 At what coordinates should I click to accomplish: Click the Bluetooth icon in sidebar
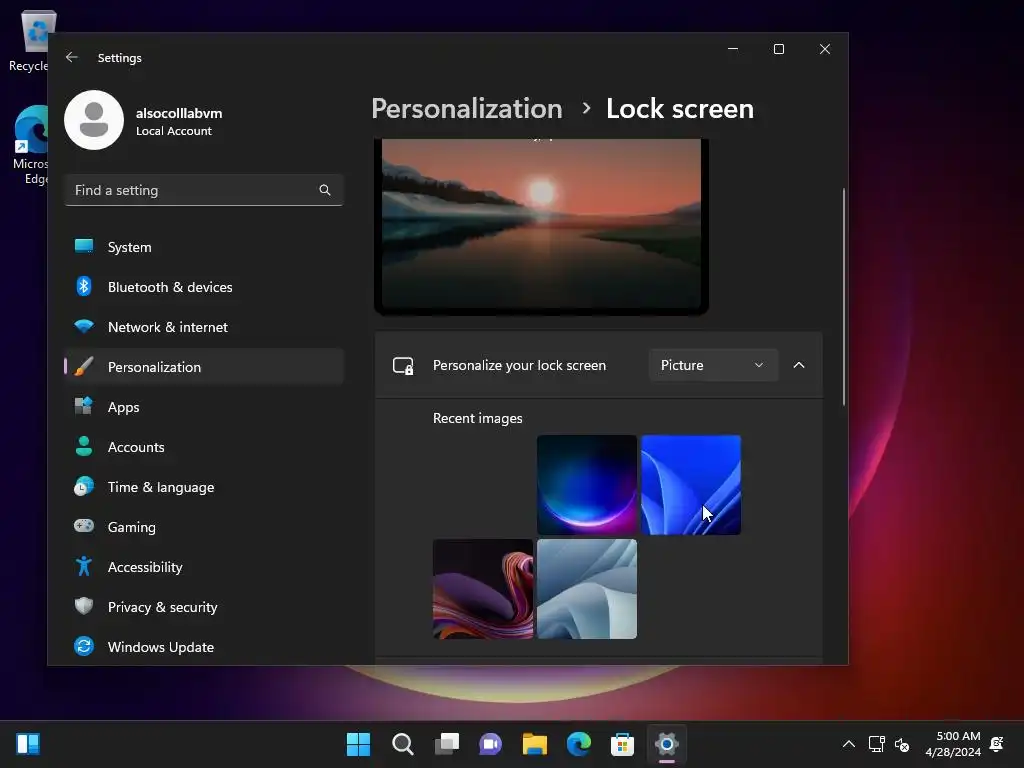pyautogui.click(x=84, y=286)
